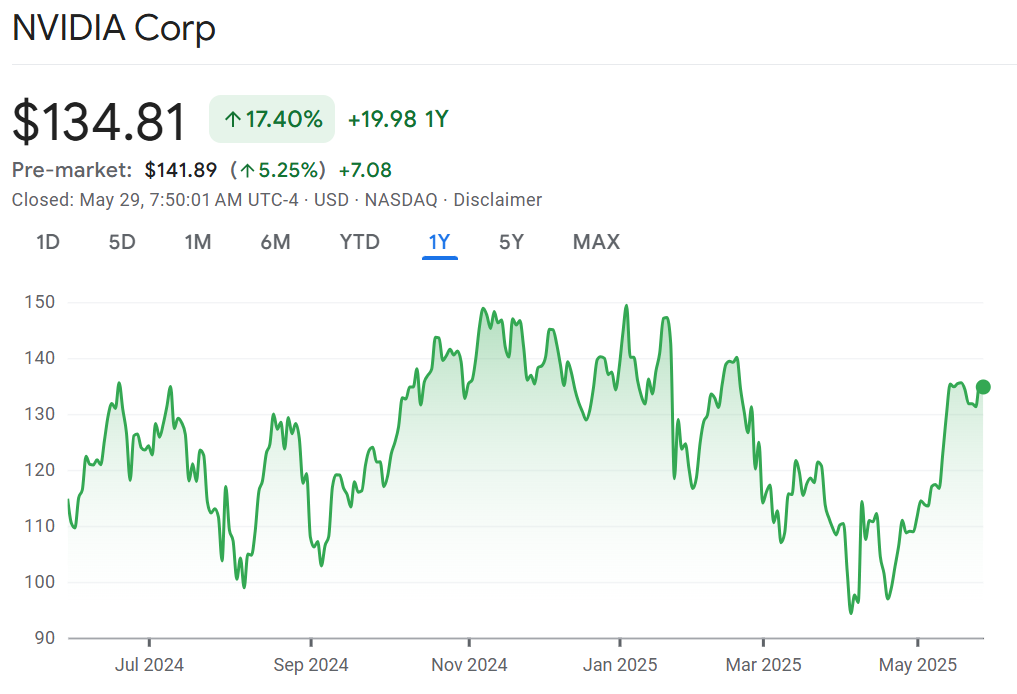The image size is (1017, 694).
Task: Click the +19.98 1Y change text
Action: coord(398,120)
